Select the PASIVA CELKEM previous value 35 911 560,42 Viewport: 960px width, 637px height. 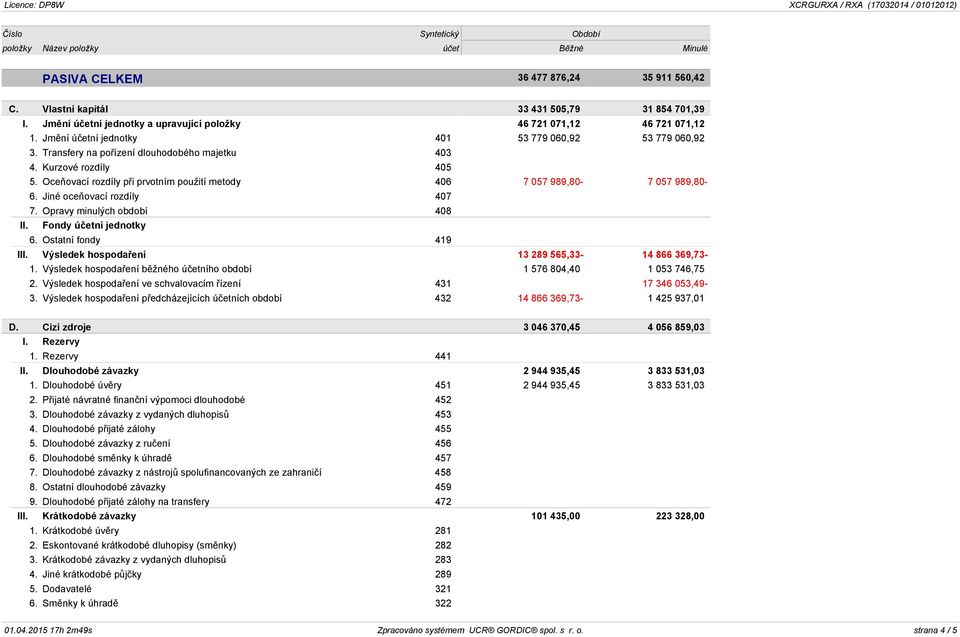(673, 78)
